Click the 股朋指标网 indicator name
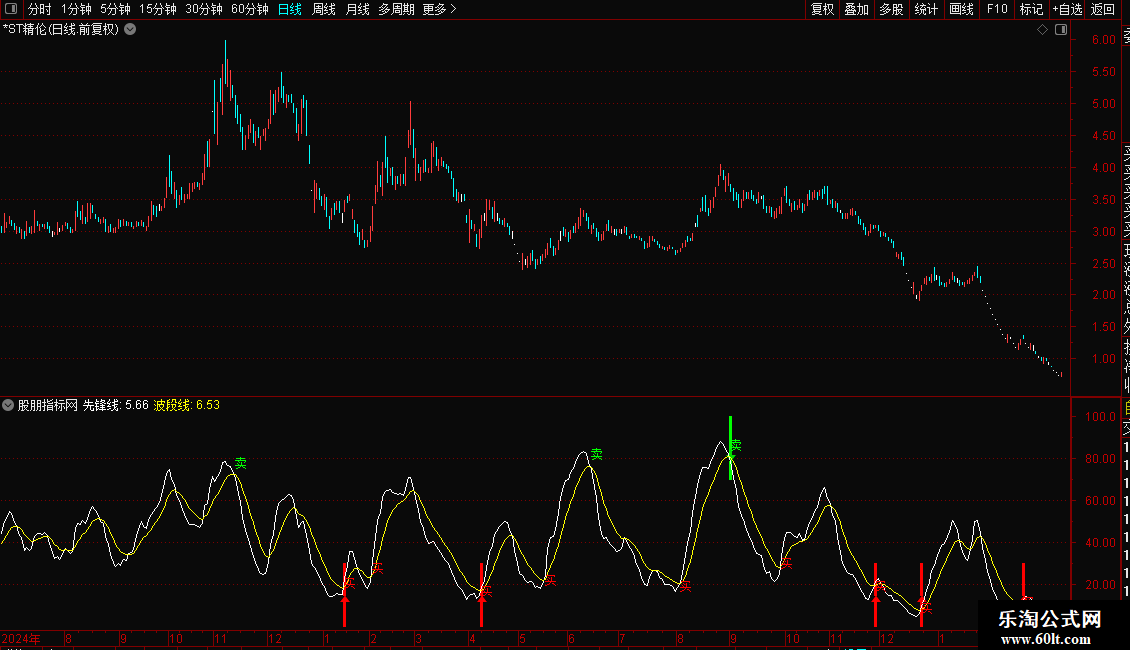 [x=48, y=405]
